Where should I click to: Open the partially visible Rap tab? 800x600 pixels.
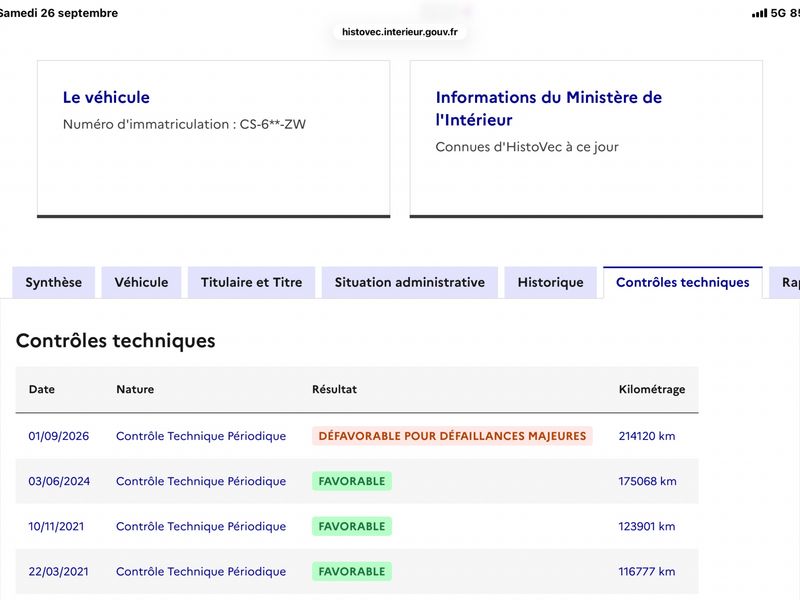786,282
